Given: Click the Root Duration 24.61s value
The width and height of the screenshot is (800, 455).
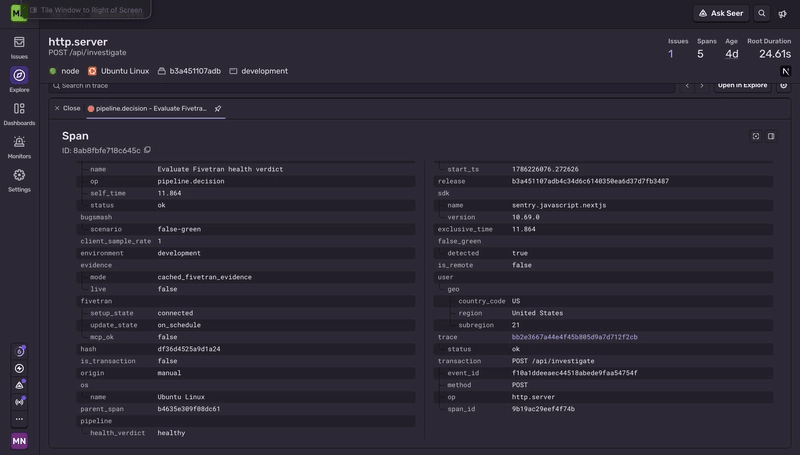Looking at the screenshot, I should pyautogui.click(x=774, y=54).
